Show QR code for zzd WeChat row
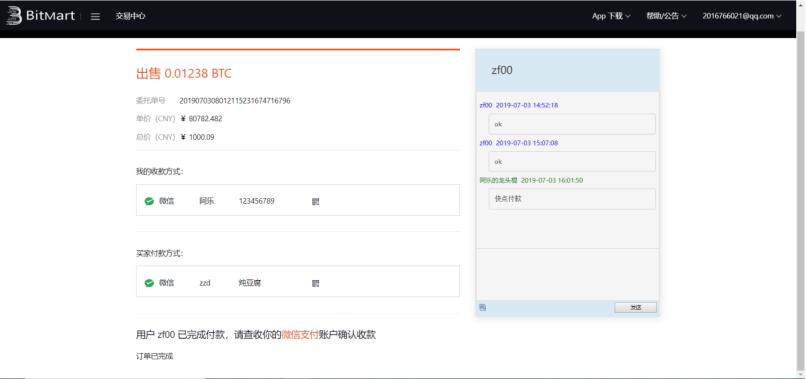 (x=316, y=283)
